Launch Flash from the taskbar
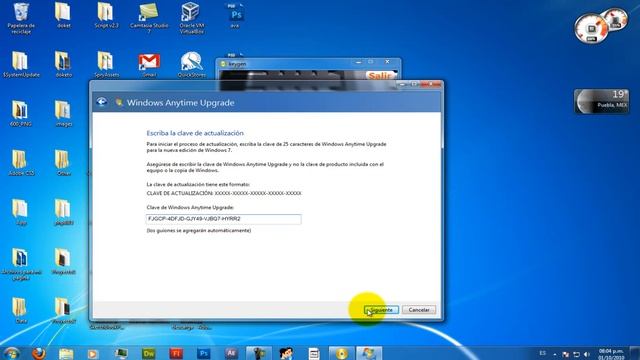640x360 pixels. 176,353
